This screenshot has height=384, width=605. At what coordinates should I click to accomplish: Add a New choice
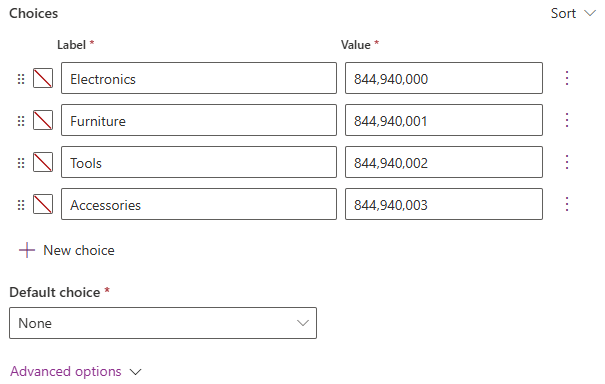pyautogui.click(x=67, y=250)
